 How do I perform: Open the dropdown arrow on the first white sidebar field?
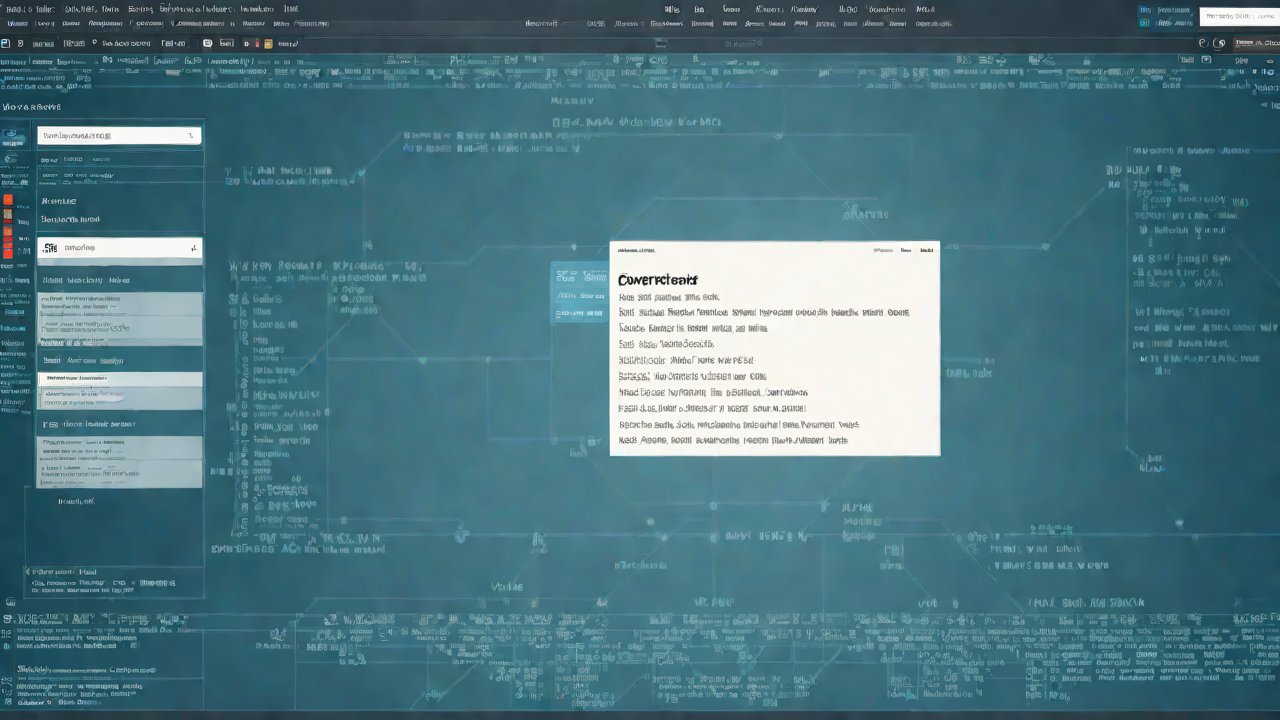190,136
